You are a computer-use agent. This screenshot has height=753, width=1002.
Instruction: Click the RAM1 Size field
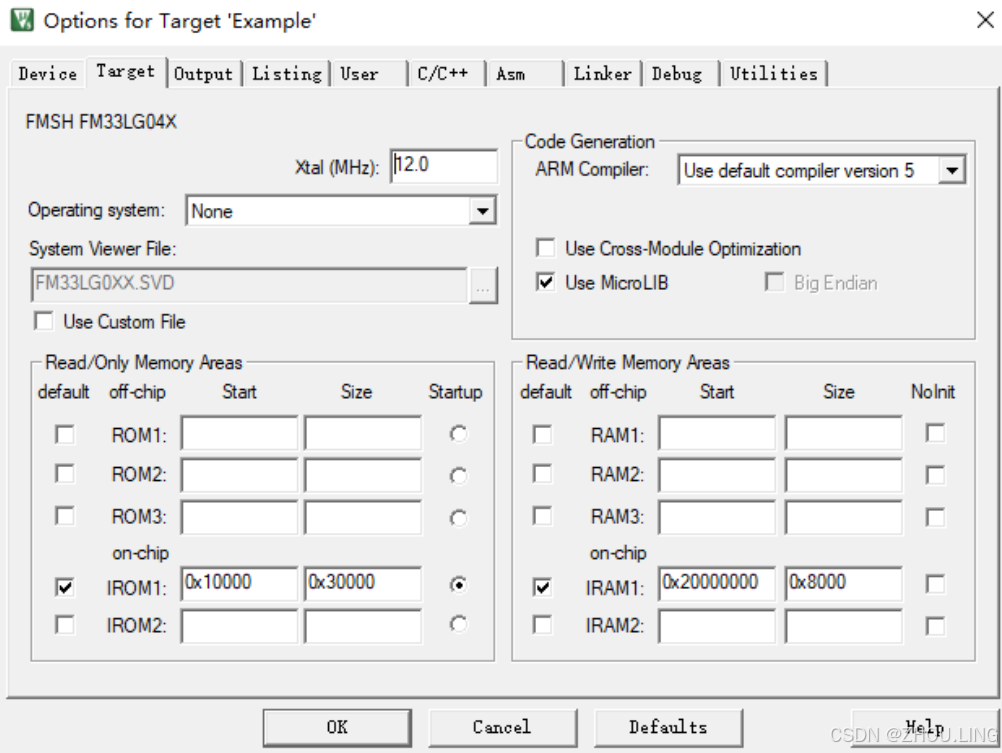844,434
